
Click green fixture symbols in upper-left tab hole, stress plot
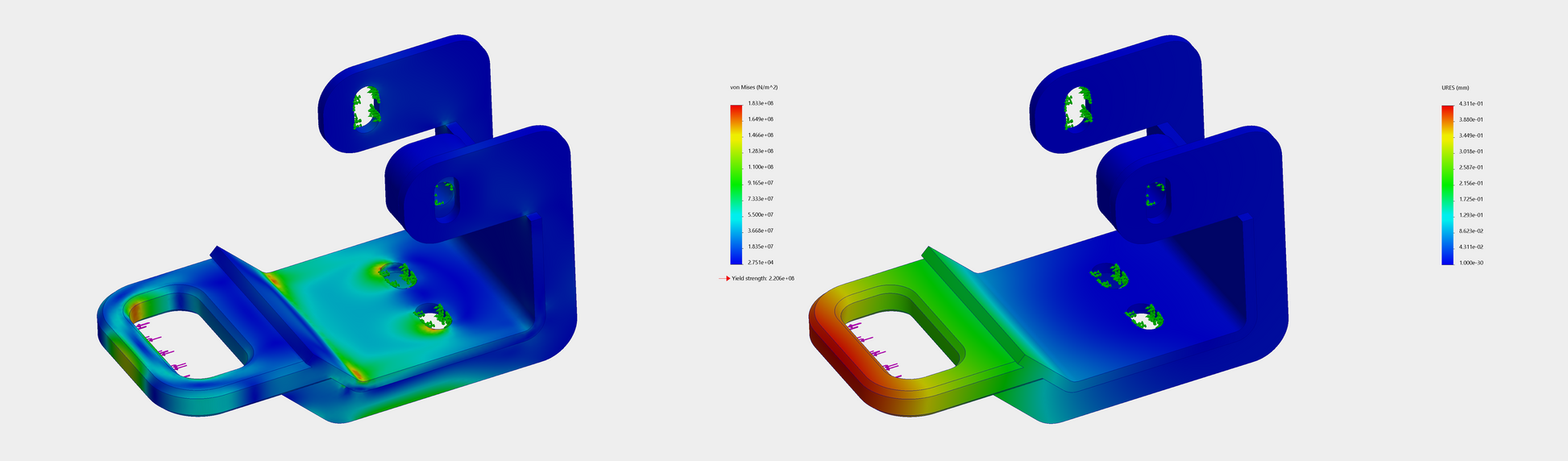point(367,108)
